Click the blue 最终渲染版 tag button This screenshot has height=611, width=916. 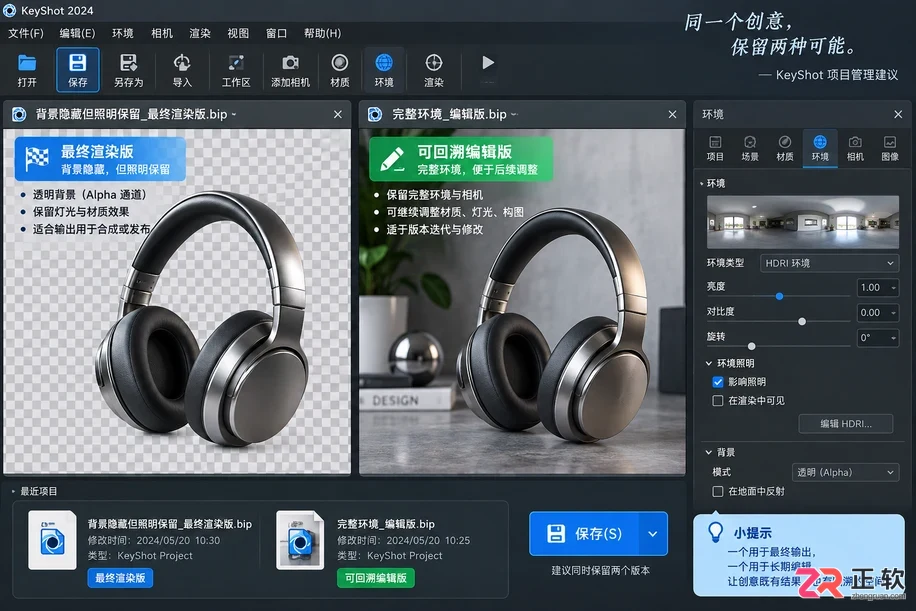coord(120,578)
